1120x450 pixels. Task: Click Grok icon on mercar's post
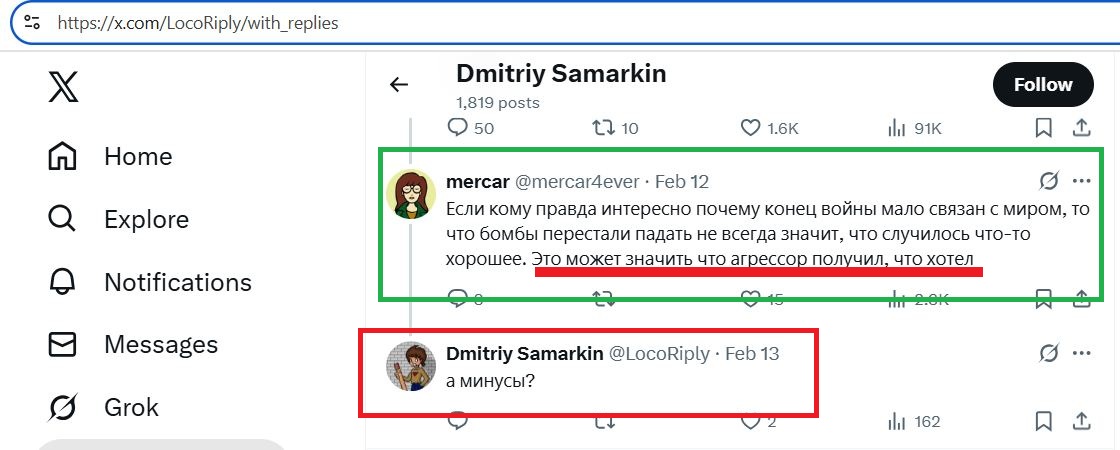[1049, 181]
